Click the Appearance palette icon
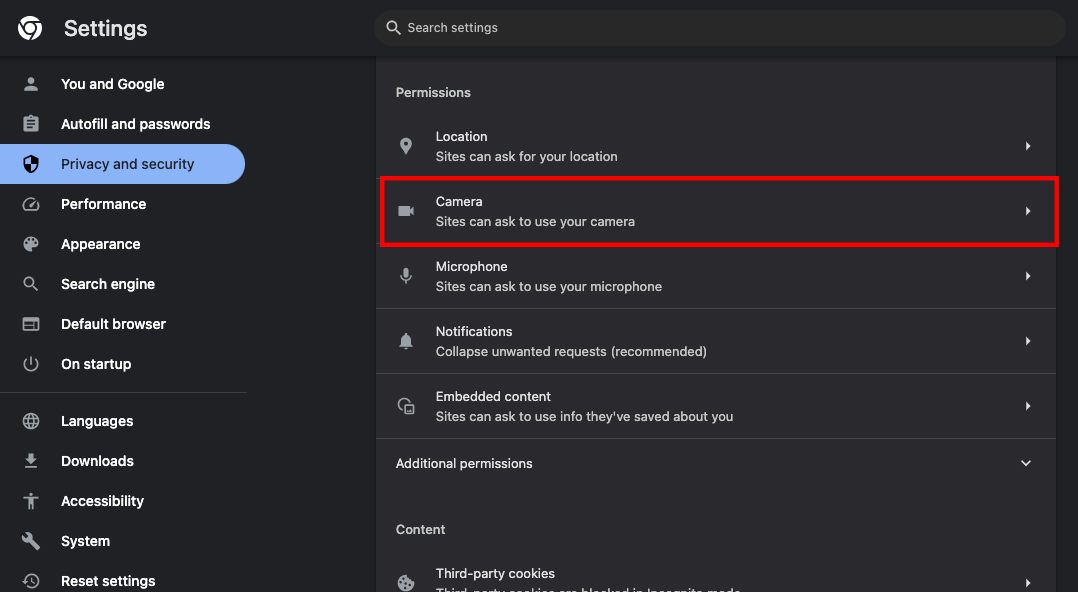The width and height of the screenshot is (1078, 592). (x=31, y=244)
